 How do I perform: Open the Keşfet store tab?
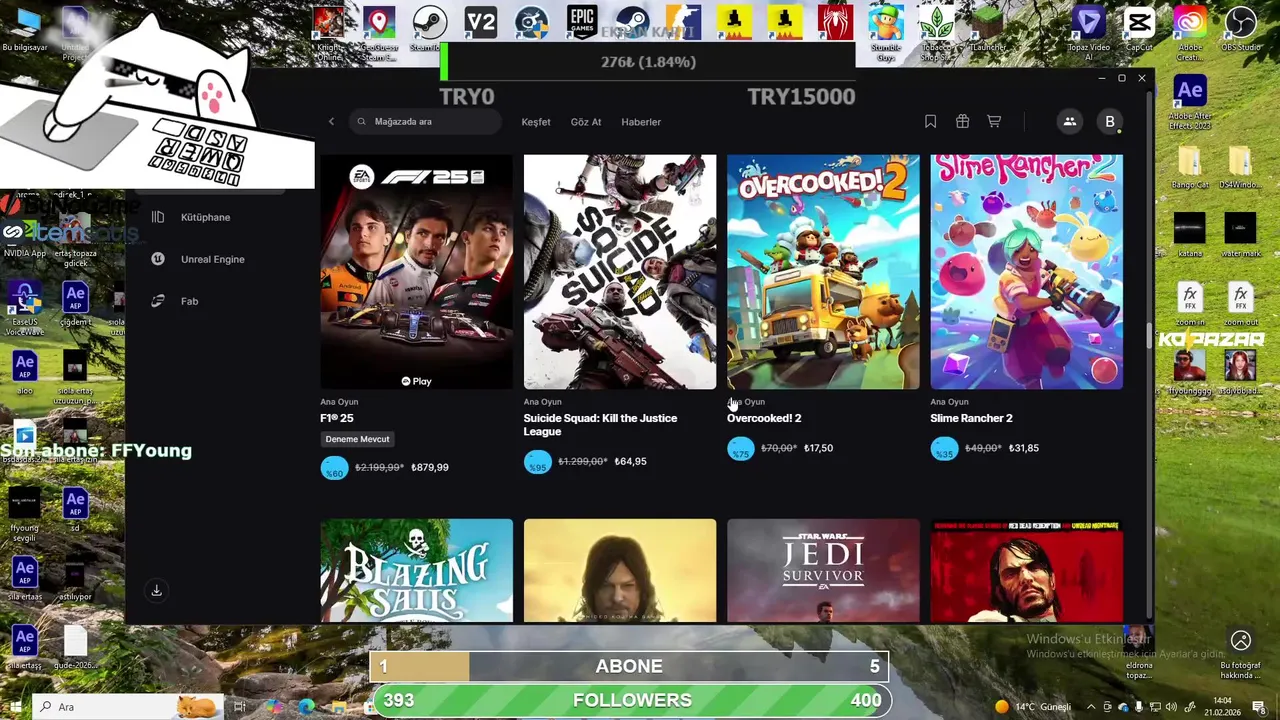coord(536,122)
